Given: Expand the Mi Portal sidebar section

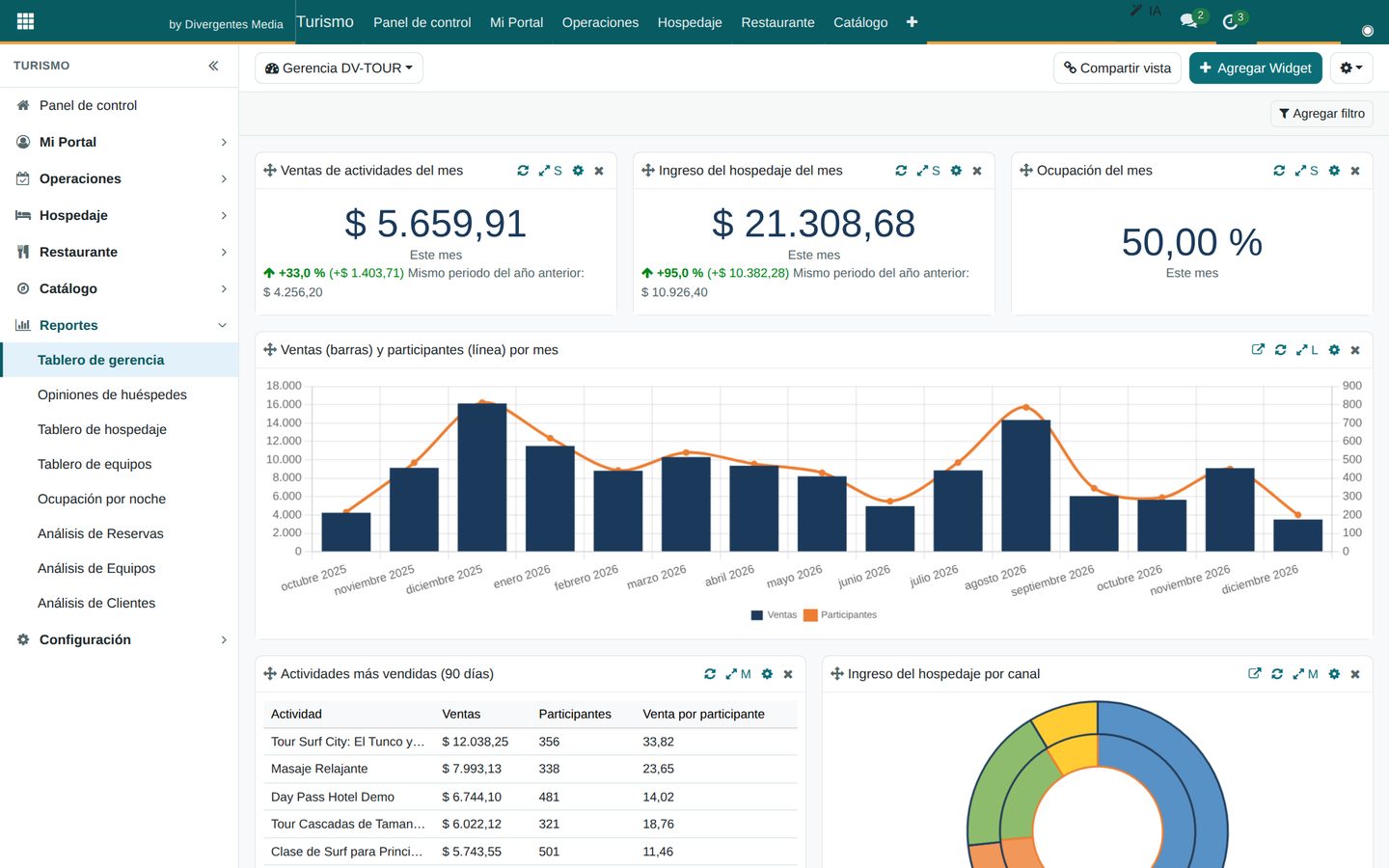Looking at the screenshot, I should click(x=119, y=142).
